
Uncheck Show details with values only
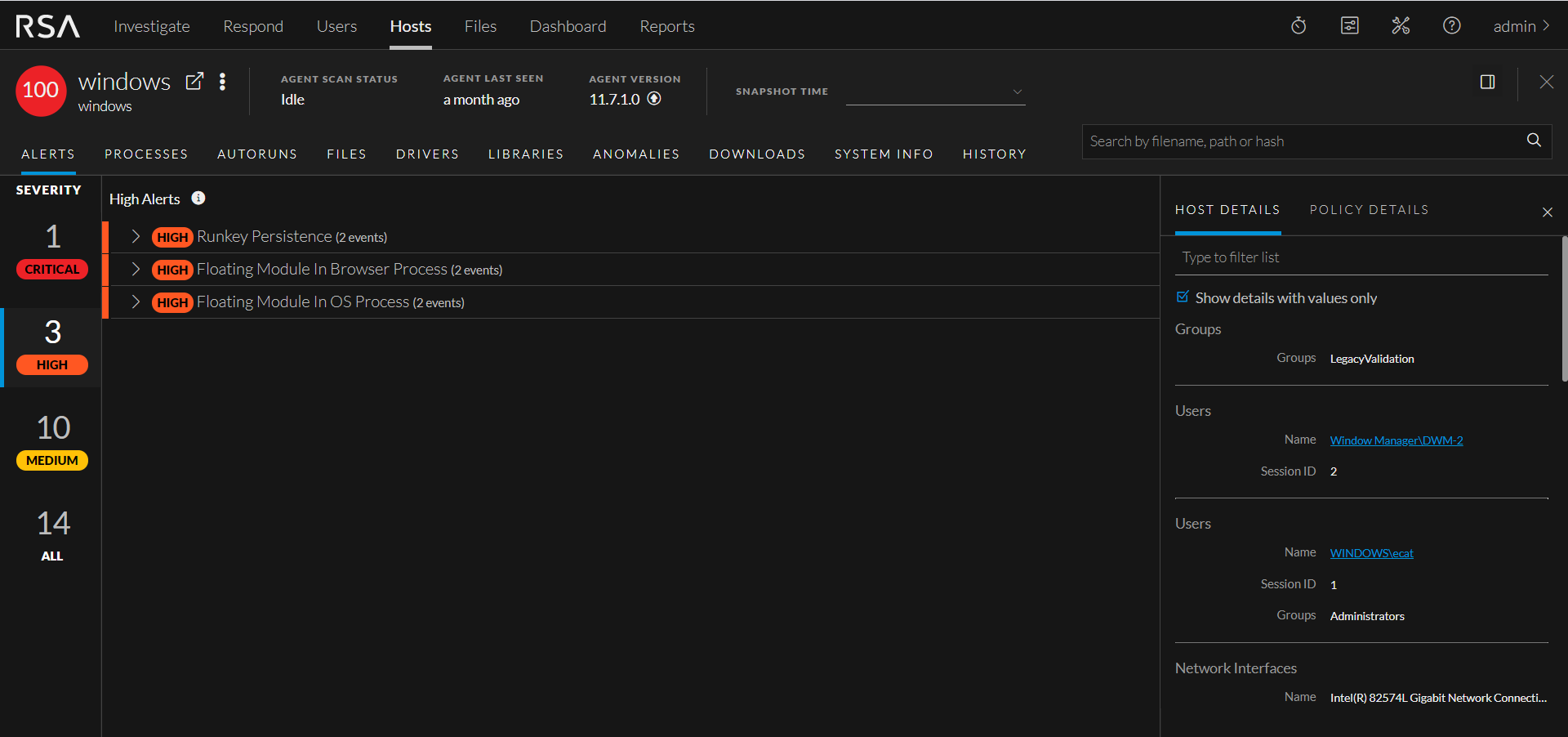(x=1183, y=297)
